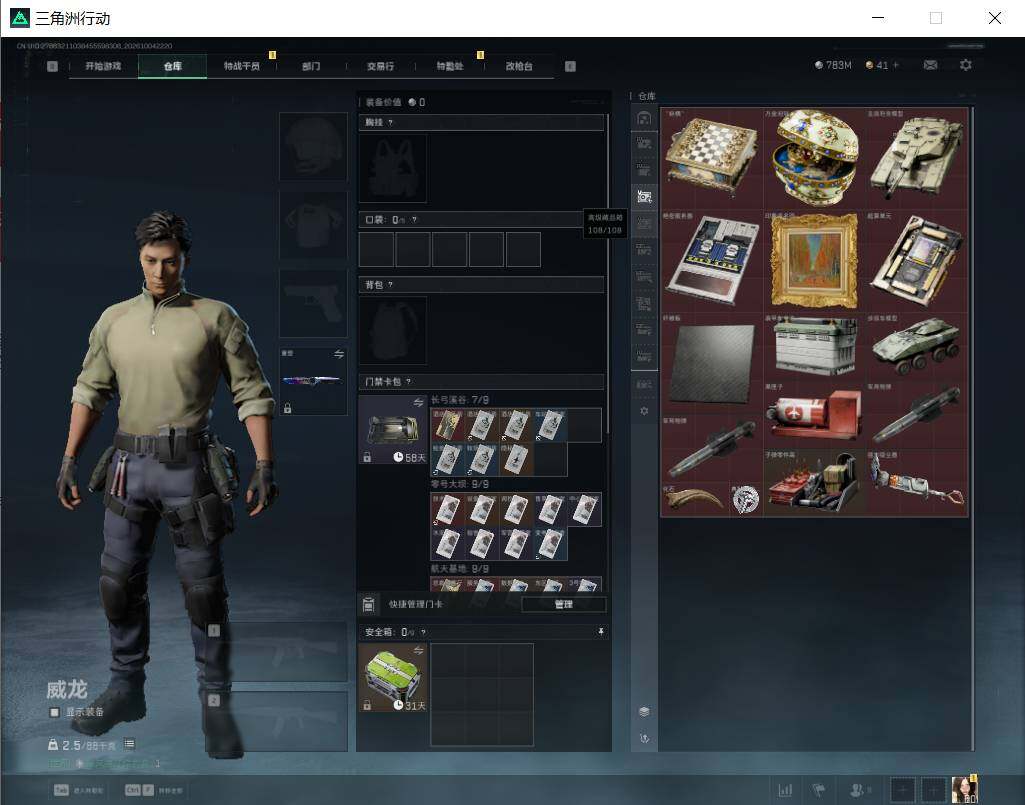Screen dimensions: 1025x805
Task: Open the weight details list icon
Action: pos(129,744)
